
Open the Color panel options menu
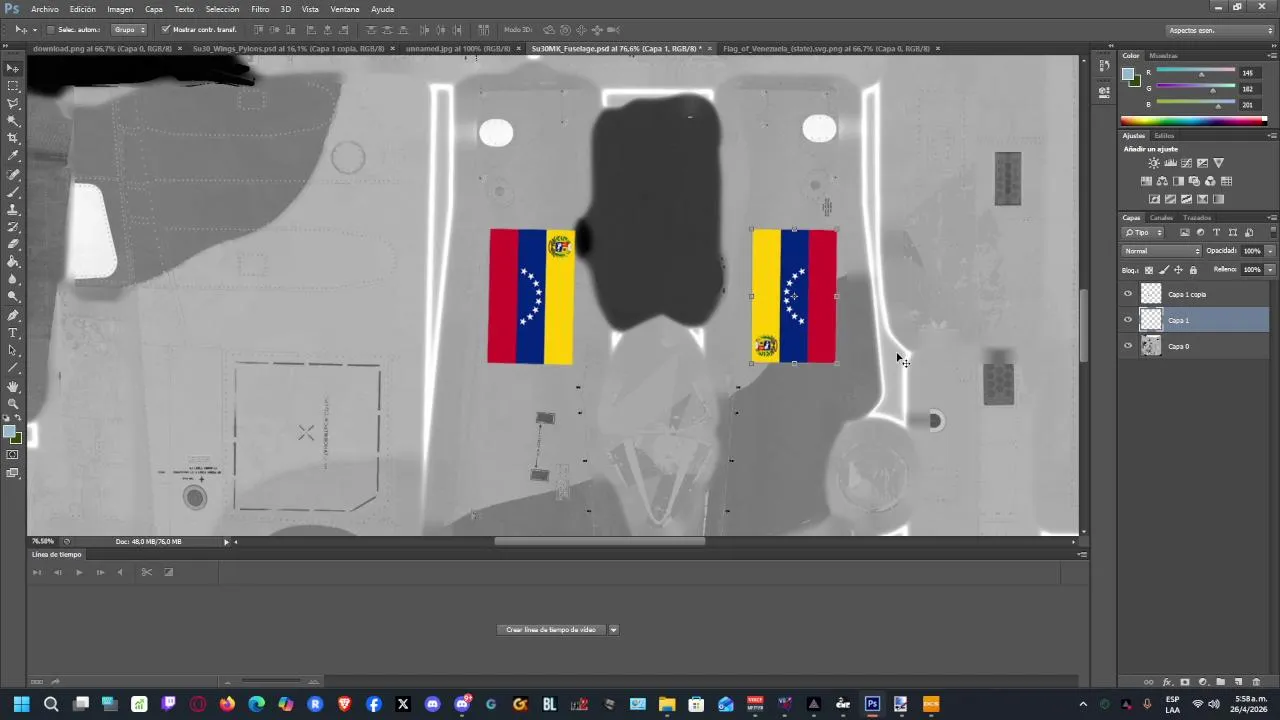pyautogui.click(x=1272, y=56)
